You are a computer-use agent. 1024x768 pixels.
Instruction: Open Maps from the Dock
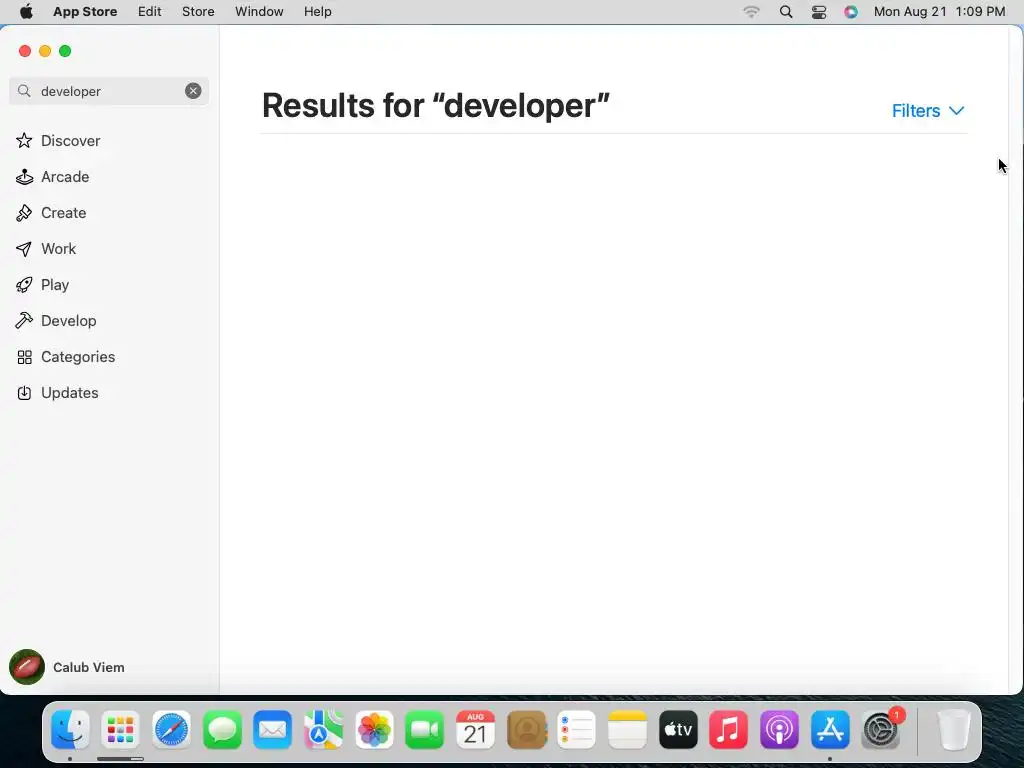pyautogui.click(x=323, y=729)
